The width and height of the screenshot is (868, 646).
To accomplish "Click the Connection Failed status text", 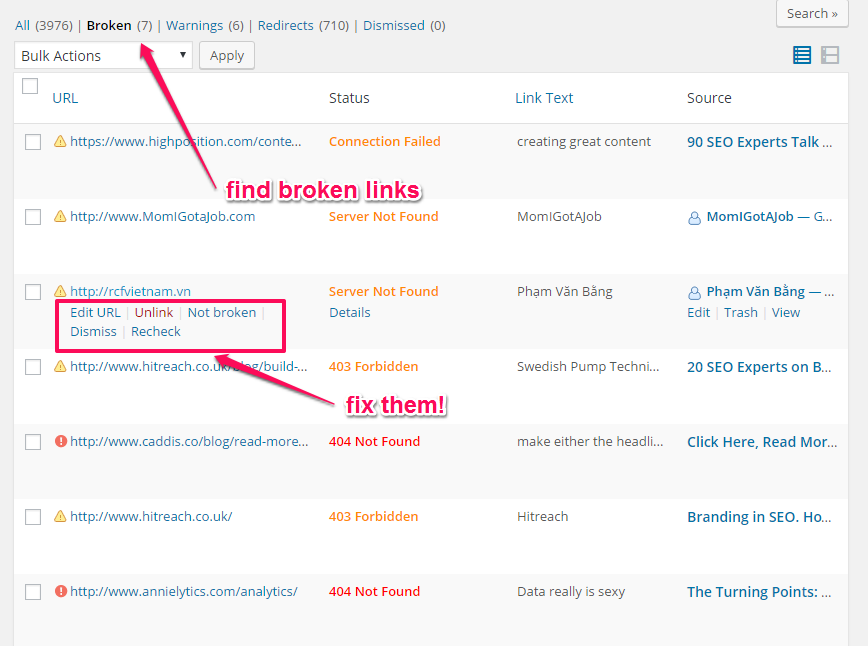I will coord(385,141).
